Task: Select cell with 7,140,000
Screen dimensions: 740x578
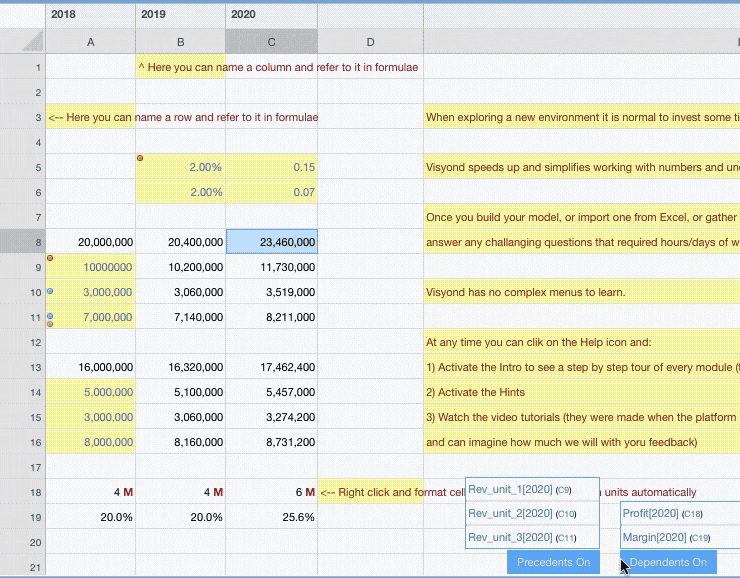Action: pyautogui.click(x=181, y=317)
